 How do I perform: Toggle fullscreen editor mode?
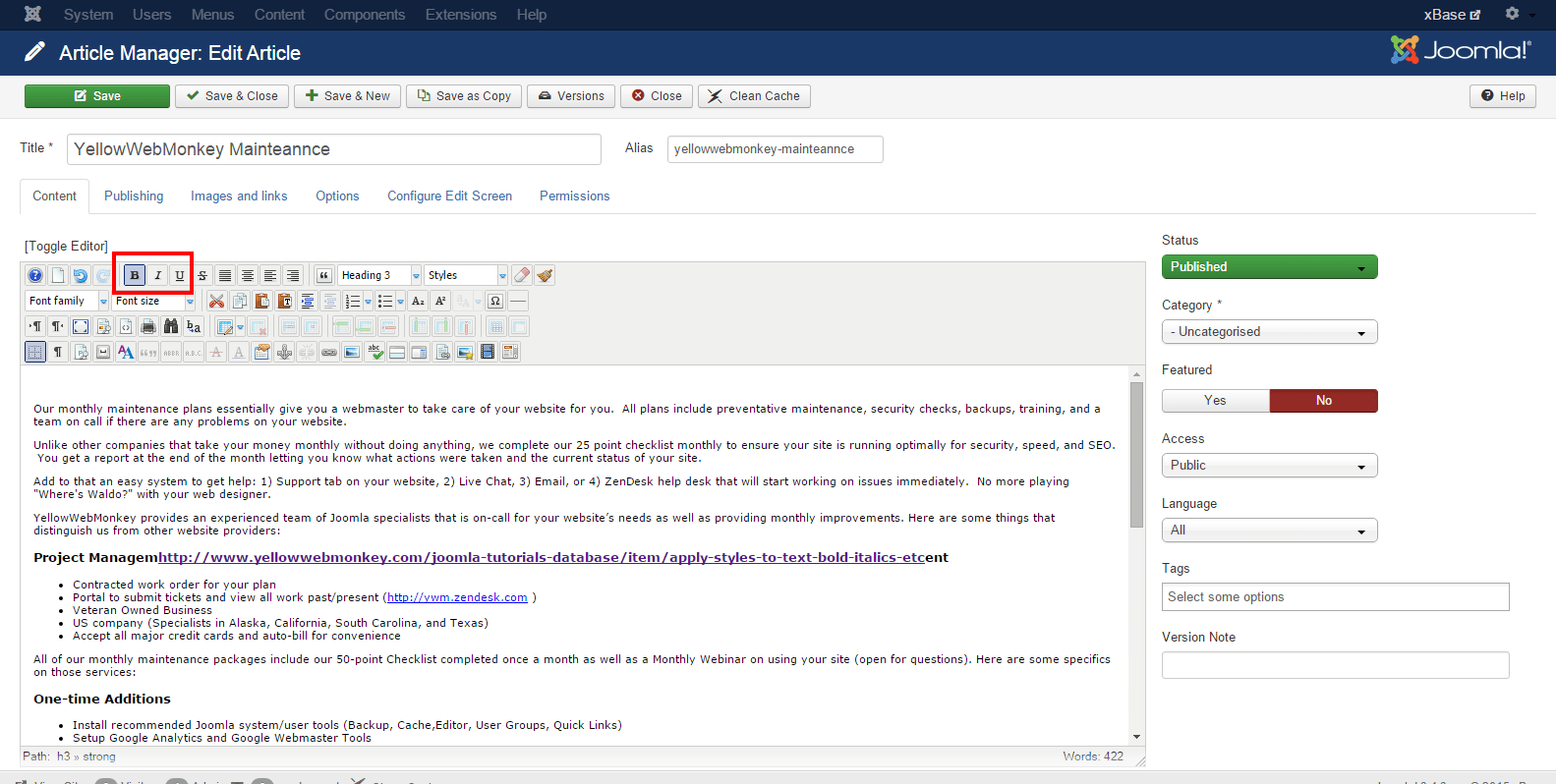click(x=81, y=326)
